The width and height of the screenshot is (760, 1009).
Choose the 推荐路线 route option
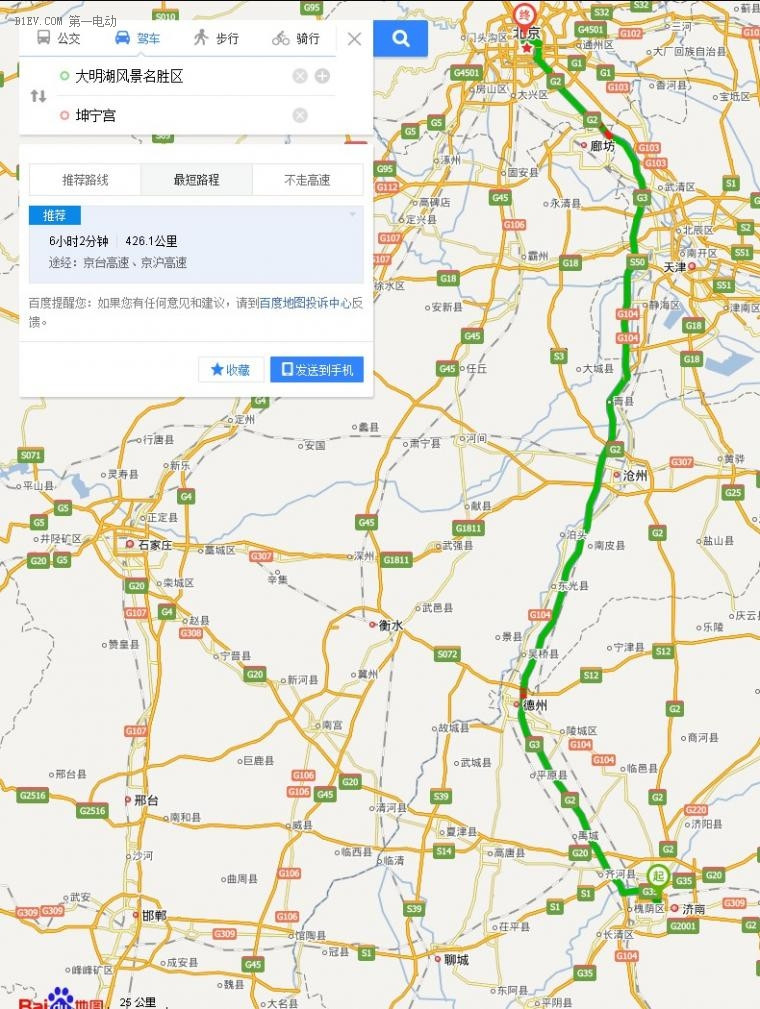85,180
